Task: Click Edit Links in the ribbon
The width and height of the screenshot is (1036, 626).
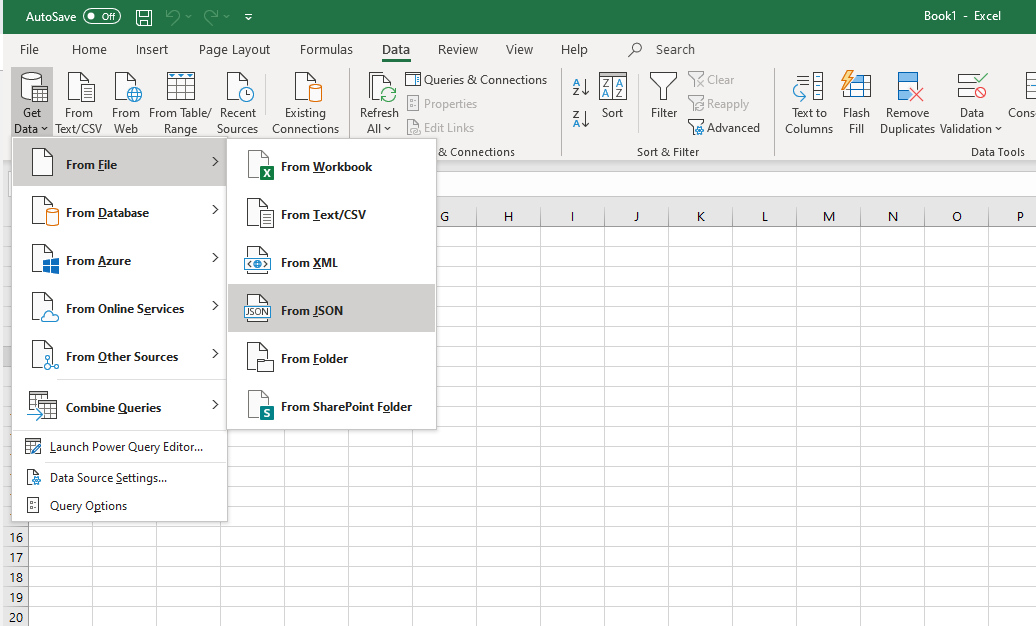Action: [440, 128]
